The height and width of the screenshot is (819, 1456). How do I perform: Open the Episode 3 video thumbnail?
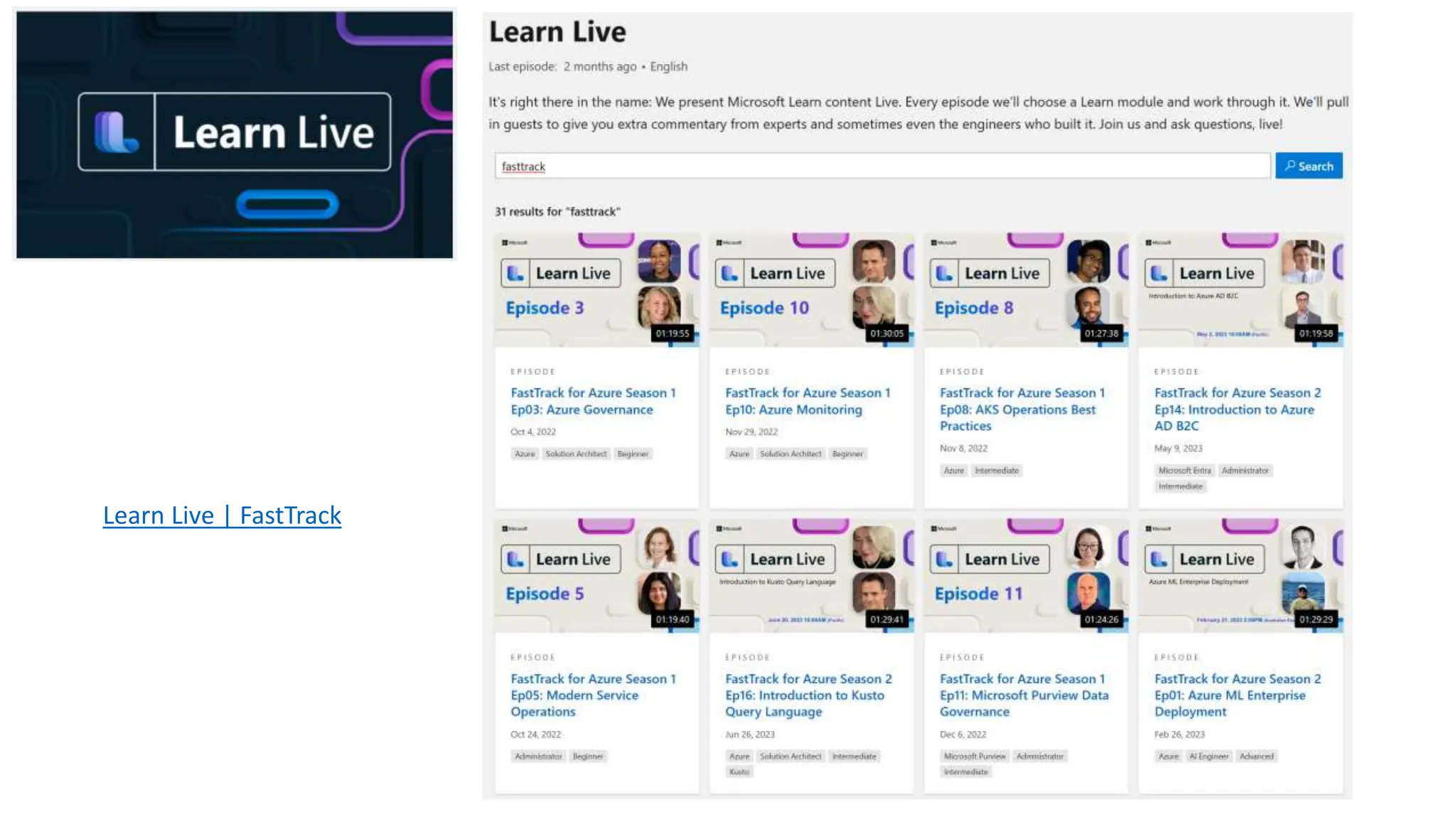click(x=597, y=290)
